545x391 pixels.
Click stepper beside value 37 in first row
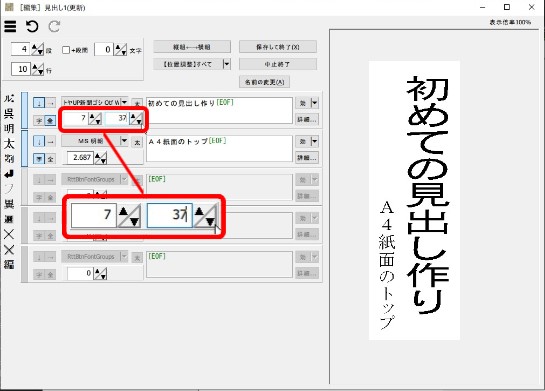[136, 119]
